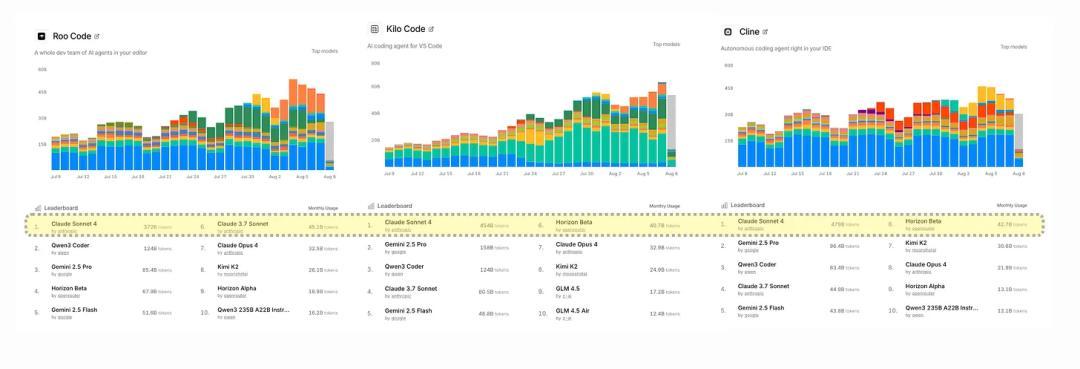Click the Leaderboard chart icon under Kilo Code
This screenshot has width=1080, height=369.
[371, 205]
